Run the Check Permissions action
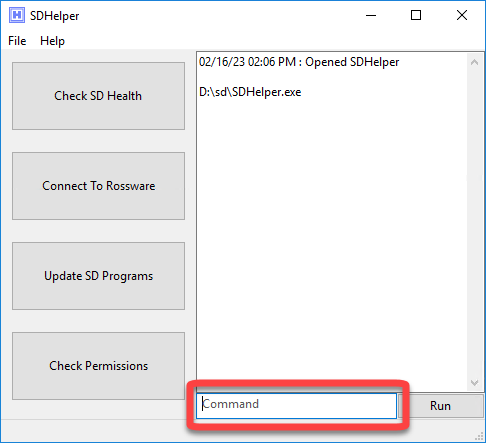Viewport: 486px width, 443px height. [x=98, y=366]
